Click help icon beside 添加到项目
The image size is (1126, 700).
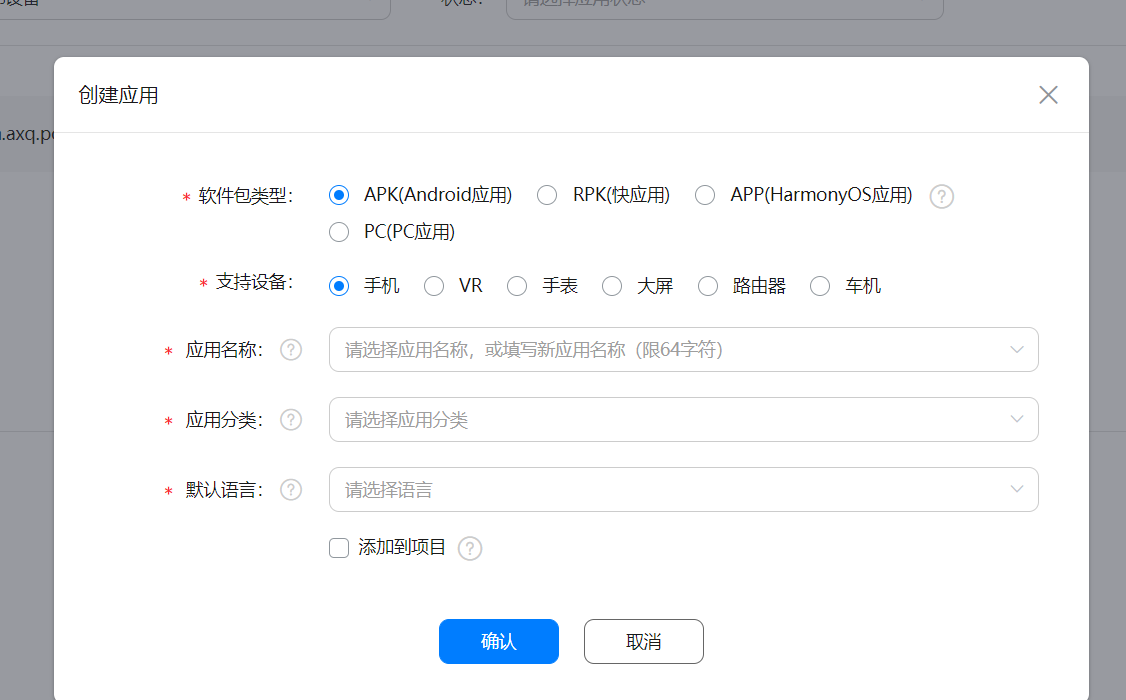click(470, 548)
